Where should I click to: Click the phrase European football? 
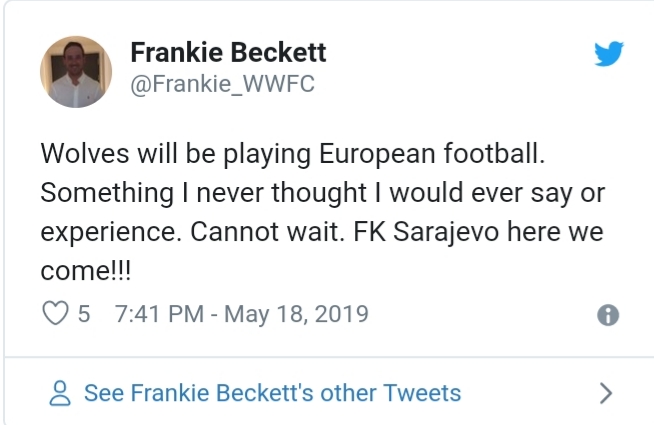[x=431, y=155]
